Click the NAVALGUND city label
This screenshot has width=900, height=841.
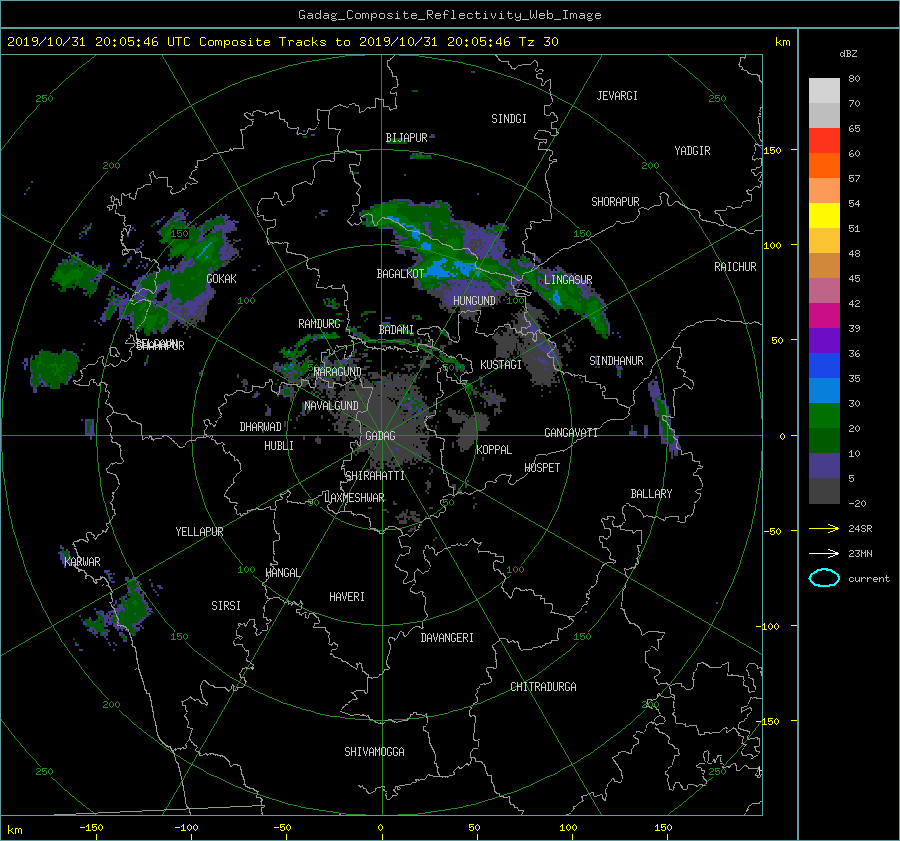(331, 406)
